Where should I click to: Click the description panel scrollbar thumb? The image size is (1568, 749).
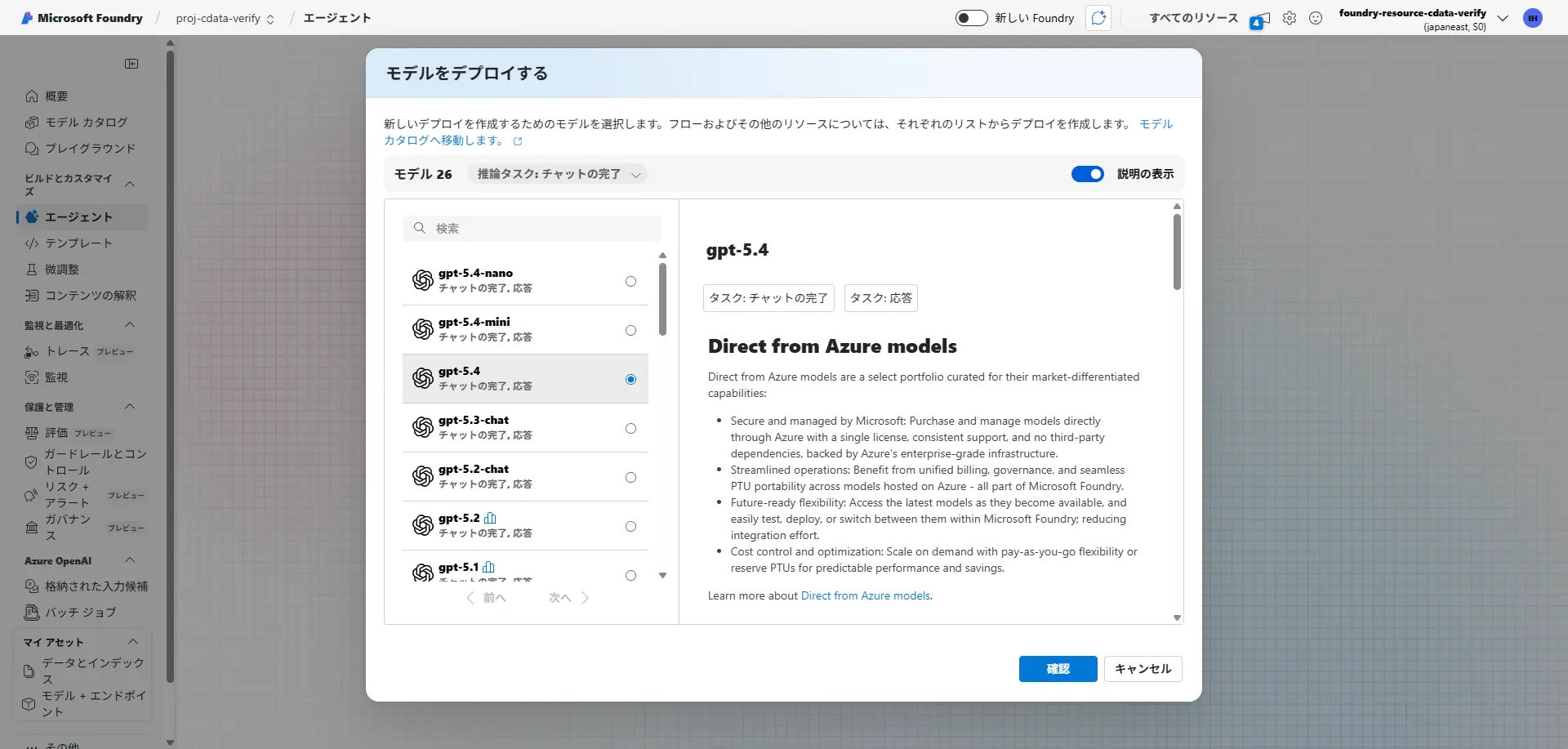click(x=1177, y=252)
